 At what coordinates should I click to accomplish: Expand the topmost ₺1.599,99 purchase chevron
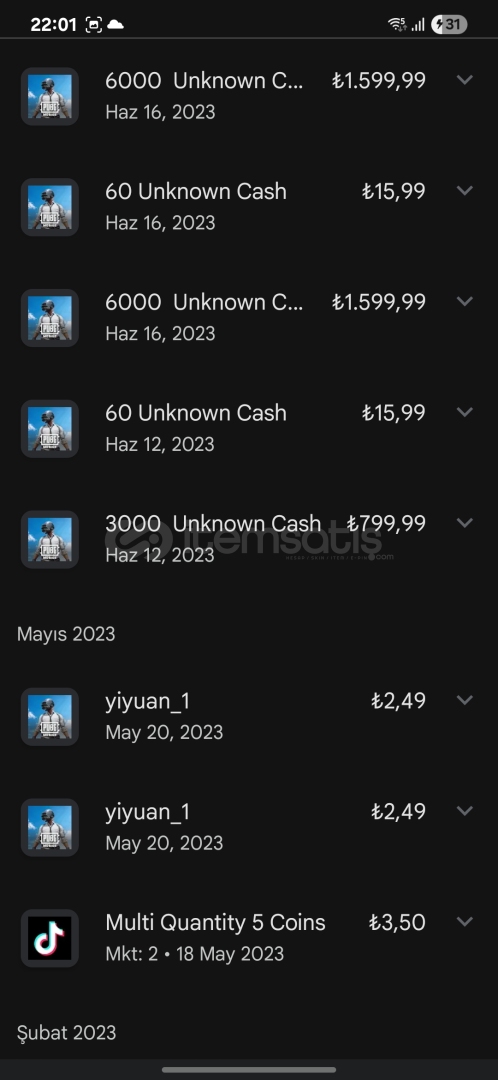(x=465, y=80)
